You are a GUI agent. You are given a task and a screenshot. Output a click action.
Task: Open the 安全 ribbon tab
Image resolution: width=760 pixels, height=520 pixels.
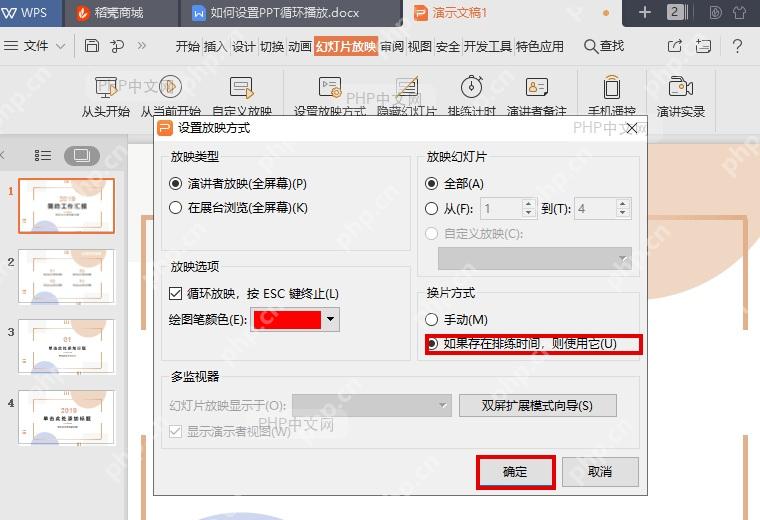coord(447,47)
